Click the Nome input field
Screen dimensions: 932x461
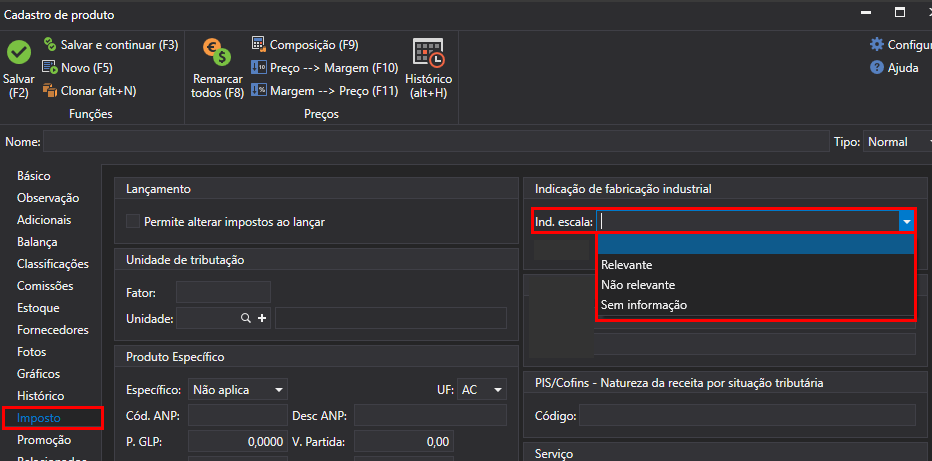(x=436, y=142)
